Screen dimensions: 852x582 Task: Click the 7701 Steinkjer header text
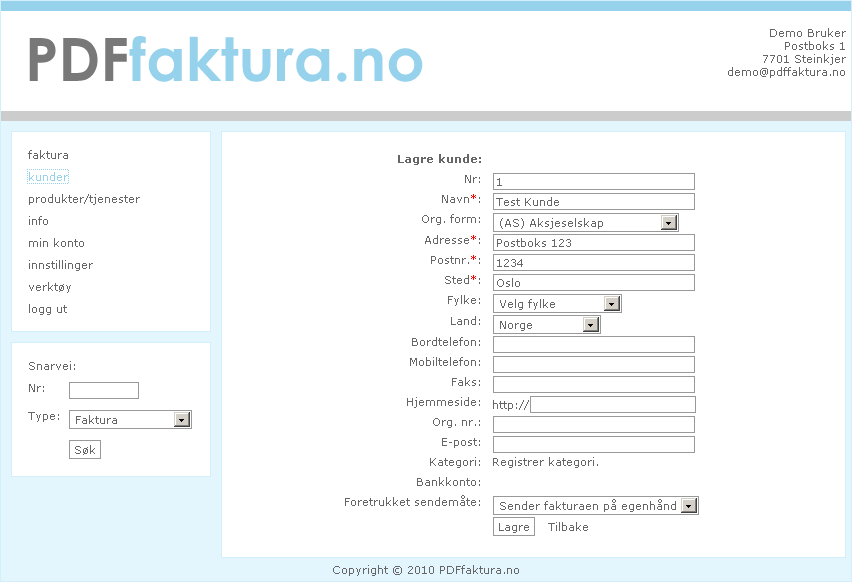click(804, 59)
